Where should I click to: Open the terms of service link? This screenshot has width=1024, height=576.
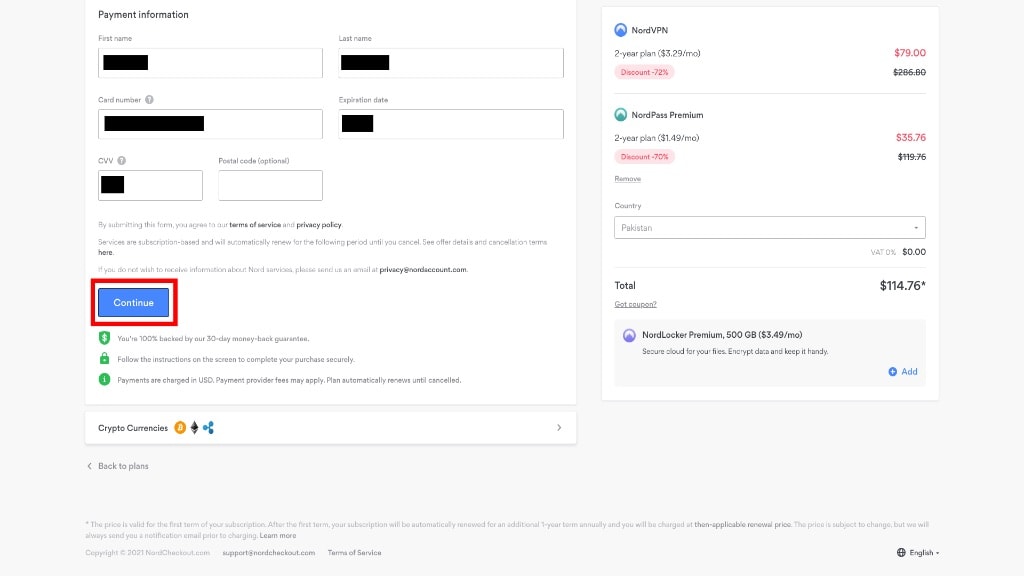(x=255, y=225)
